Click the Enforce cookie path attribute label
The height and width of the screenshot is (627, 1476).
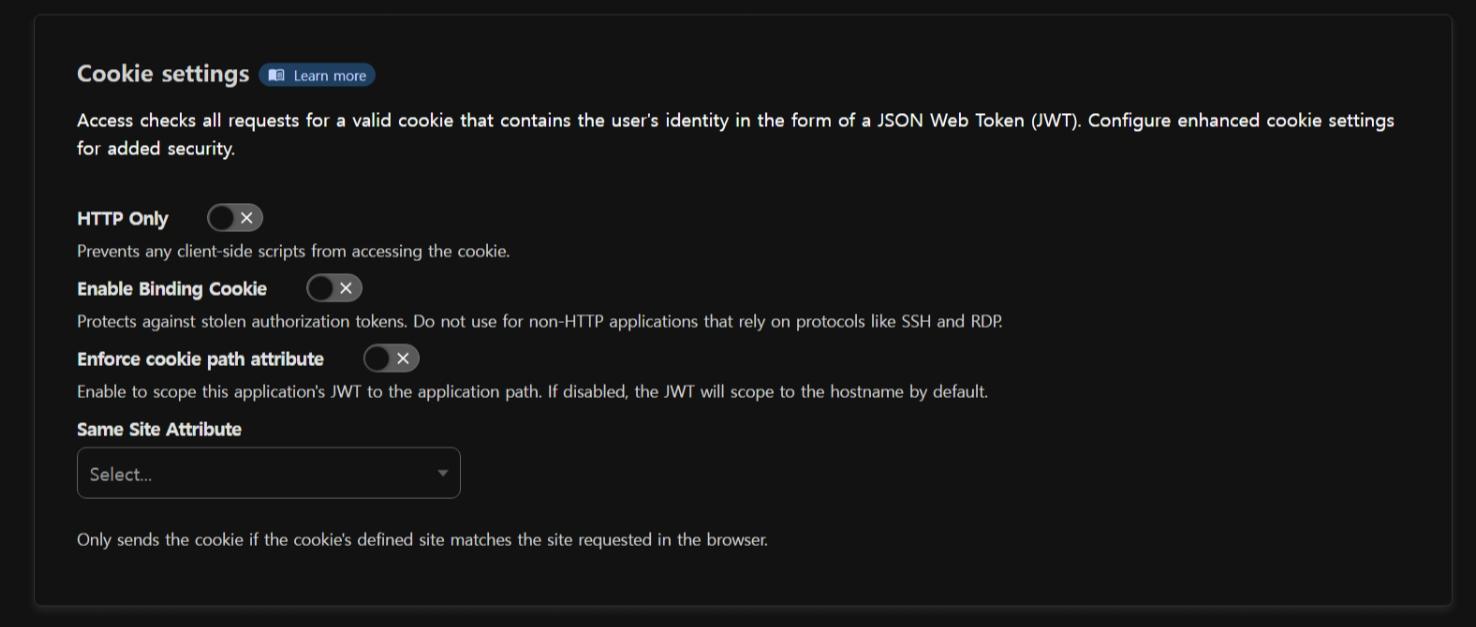pos(200,359)
